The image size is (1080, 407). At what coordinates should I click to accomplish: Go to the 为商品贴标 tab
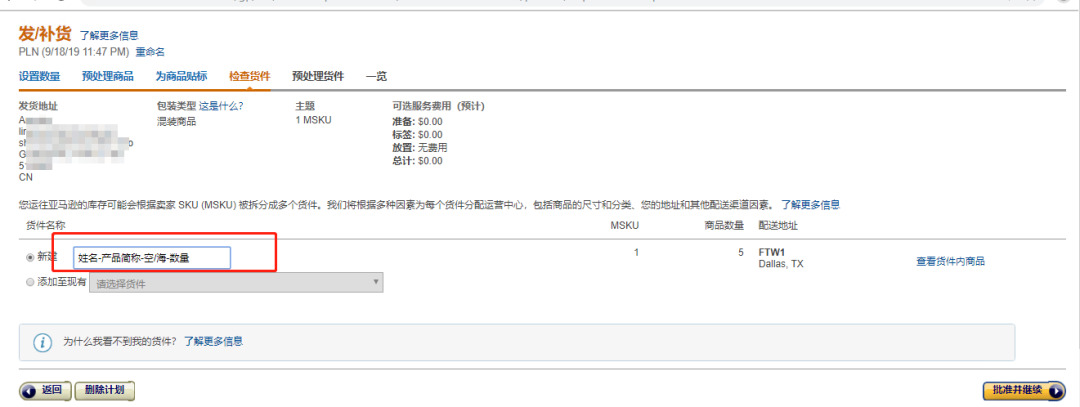click(181, 76)
